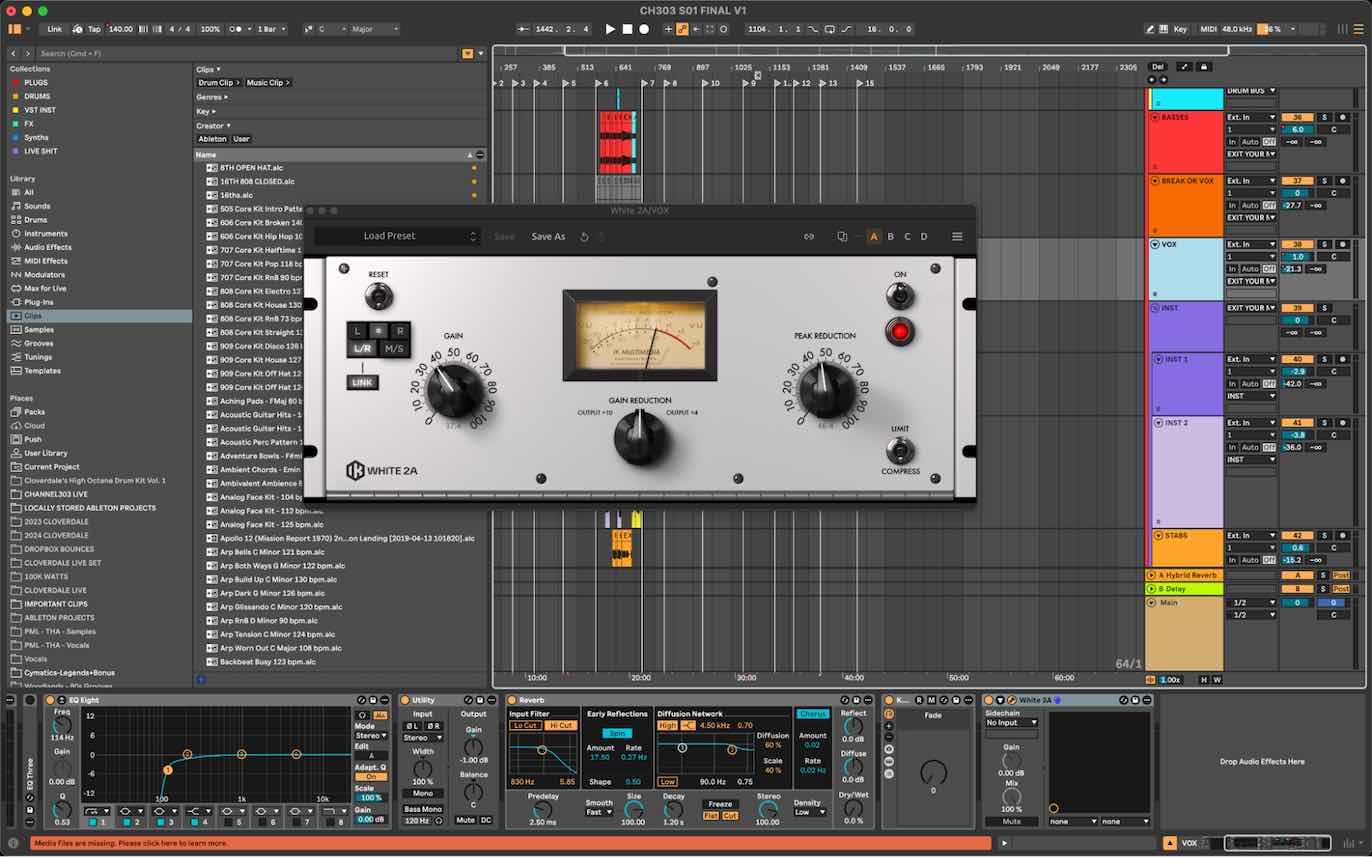Click Save As in the plugin header
Image resolution: width=1372 pixels, height=857 pixels.
pyautogui.click(x=548, y=236)
